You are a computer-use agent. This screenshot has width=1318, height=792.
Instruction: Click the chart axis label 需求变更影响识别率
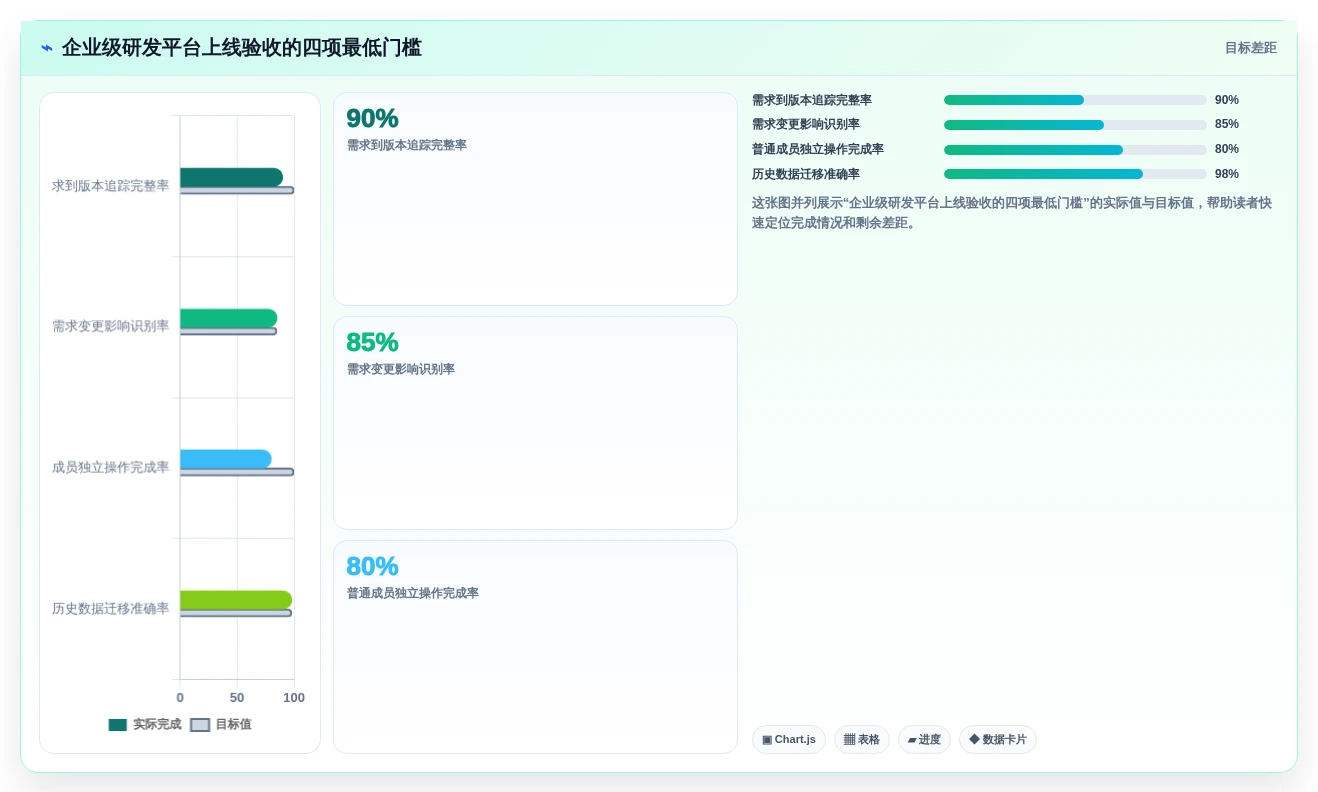pos(111,327)
